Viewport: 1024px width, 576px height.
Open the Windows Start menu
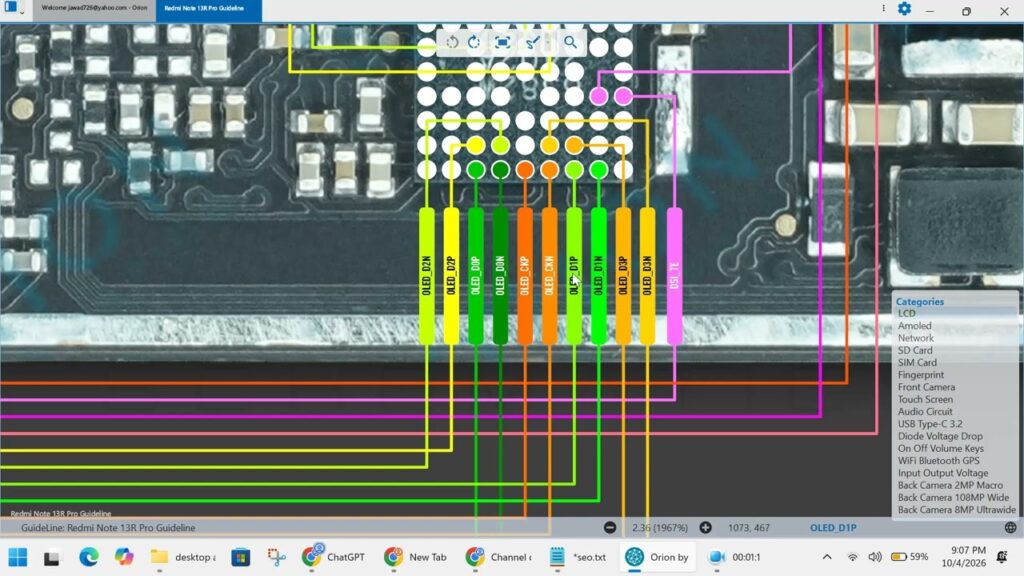click(18, 557)
